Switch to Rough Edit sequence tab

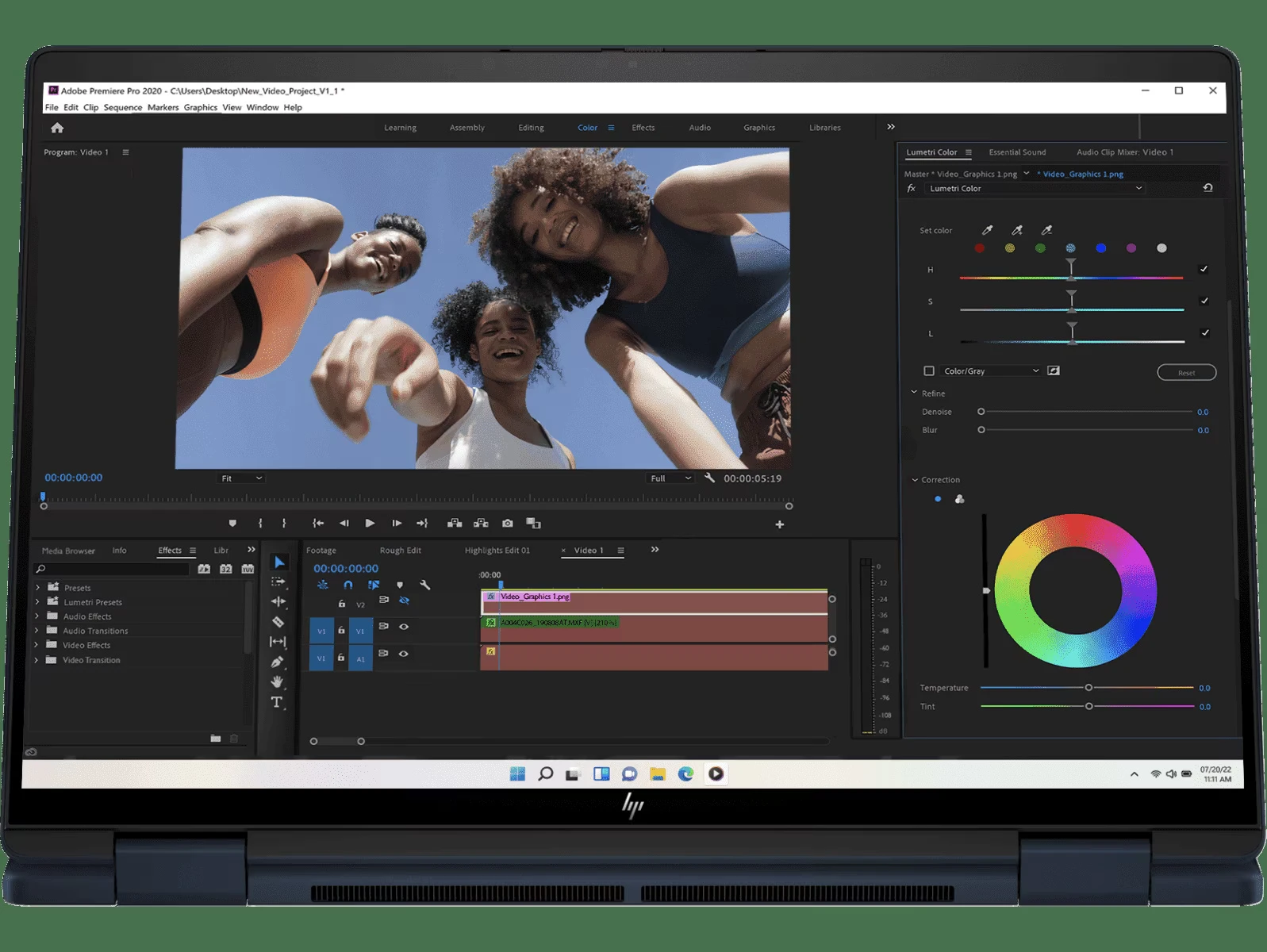[x=400, y=551]
